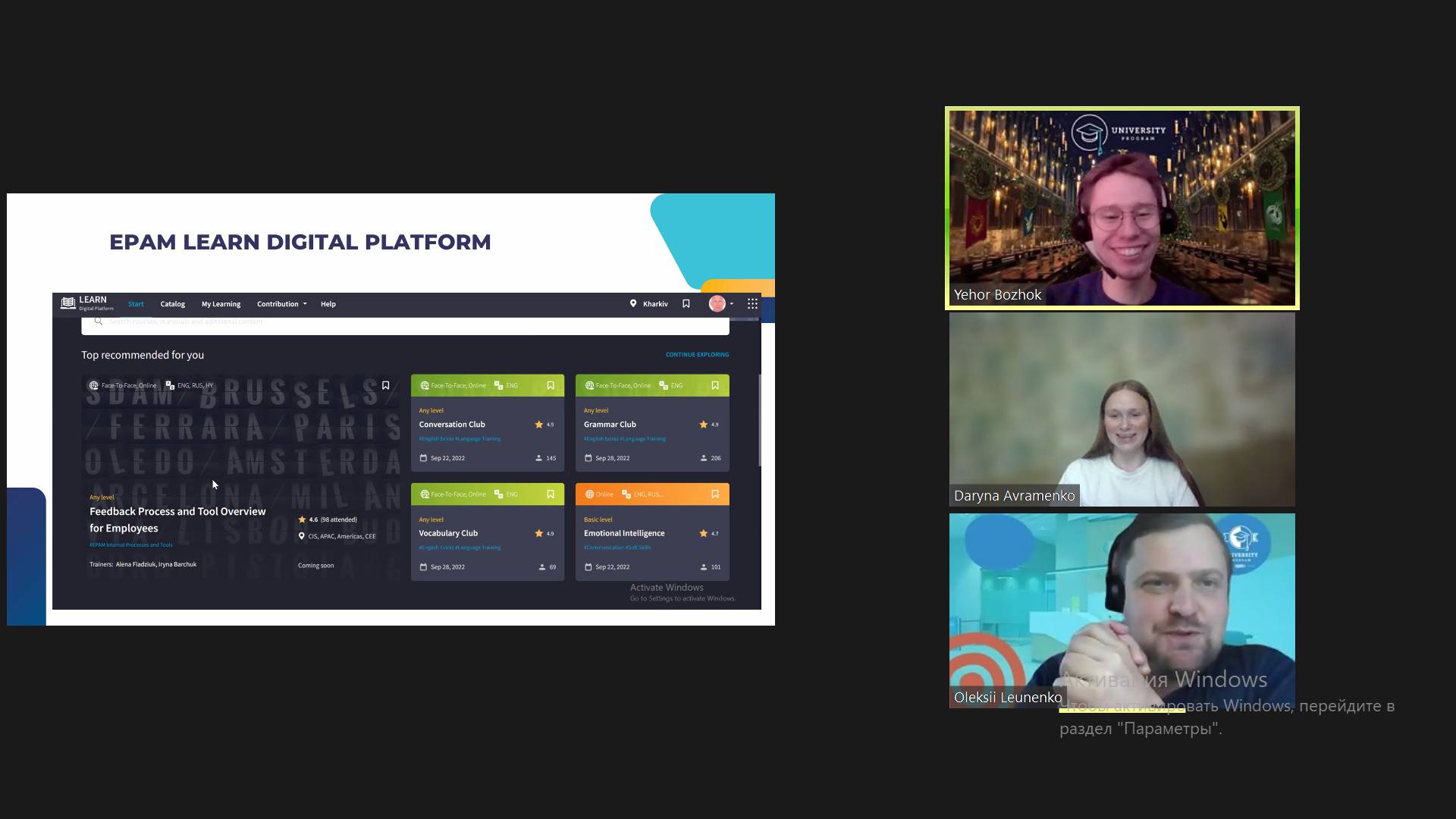This screenshot has height=819, width=1456.
Task: Open the Conversation Club course title
Action: click(452, 425)
